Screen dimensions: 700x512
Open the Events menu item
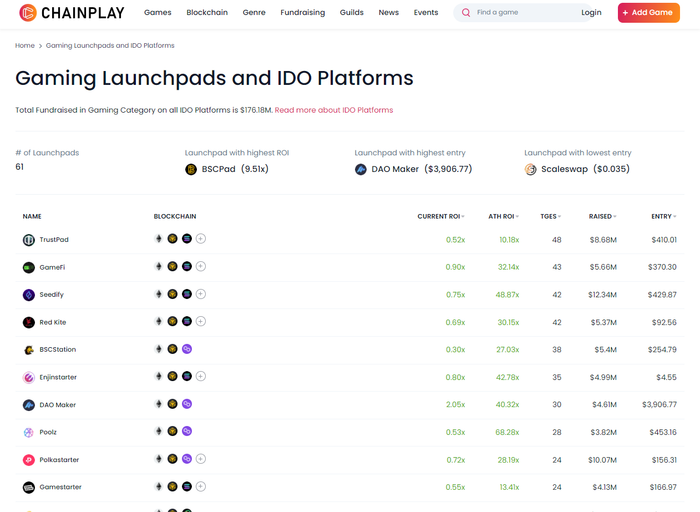[426, 12]
